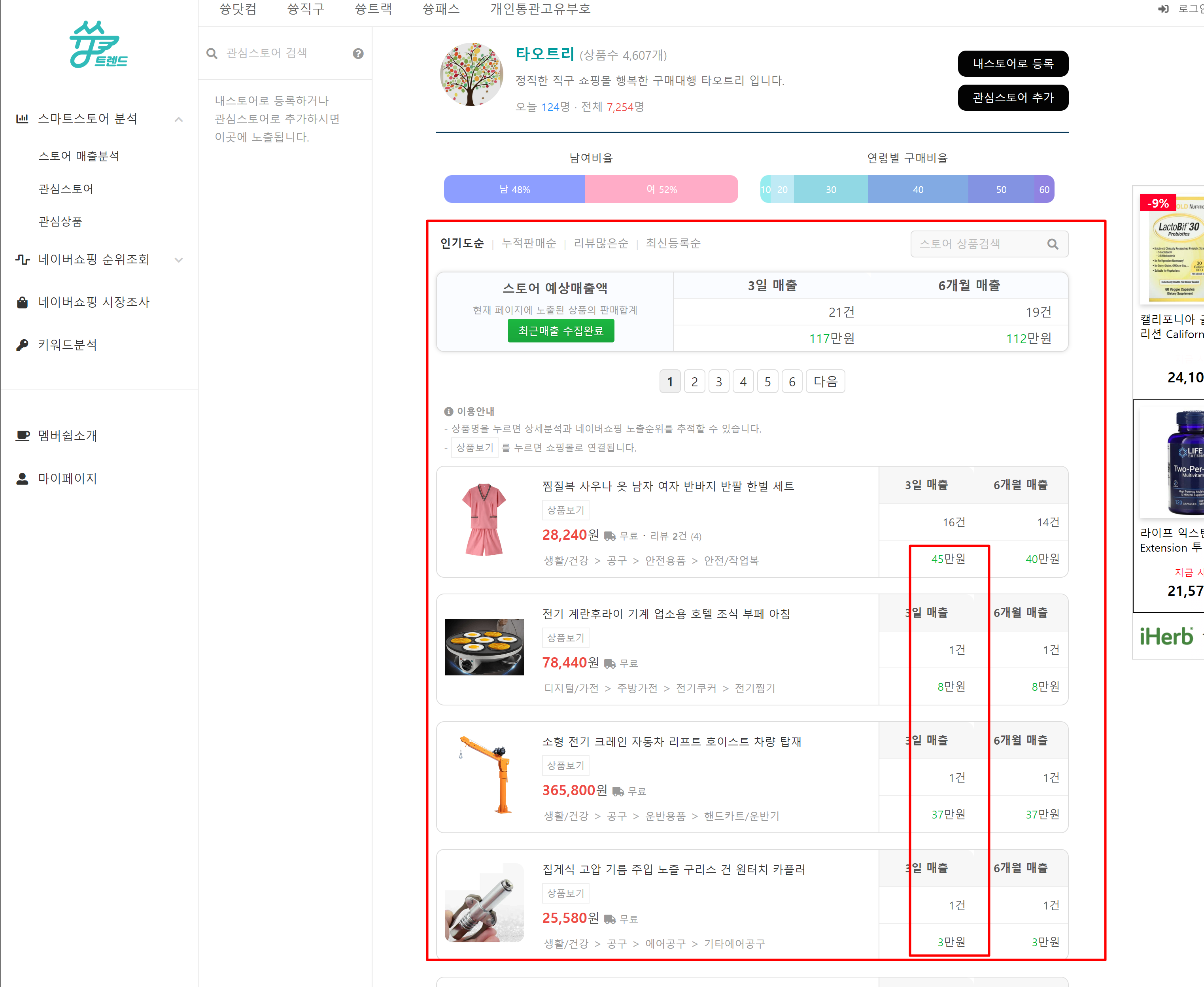Expand the 네이버쇼핑 순위조회 menu
Viewport: 1204px width, 987px height.
(x=178, y=260)
